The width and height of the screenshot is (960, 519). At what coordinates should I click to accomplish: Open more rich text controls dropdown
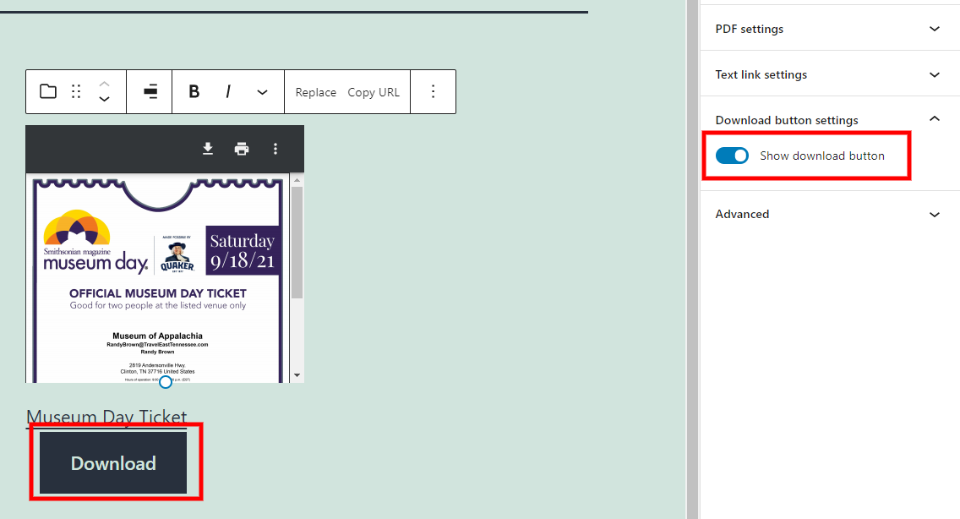(x=262, y=92)
